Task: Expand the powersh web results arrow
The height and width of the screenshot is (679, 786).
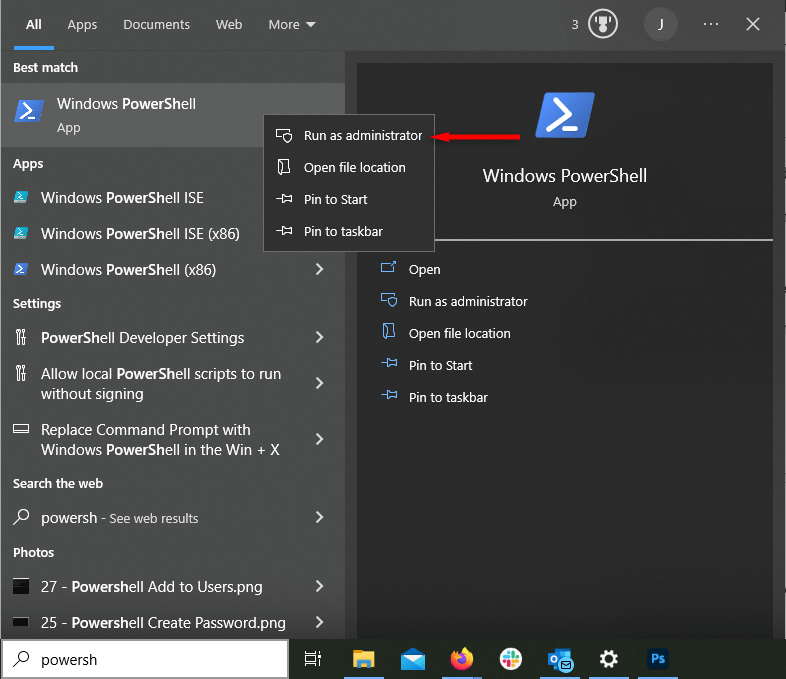Action: [320, 517]
